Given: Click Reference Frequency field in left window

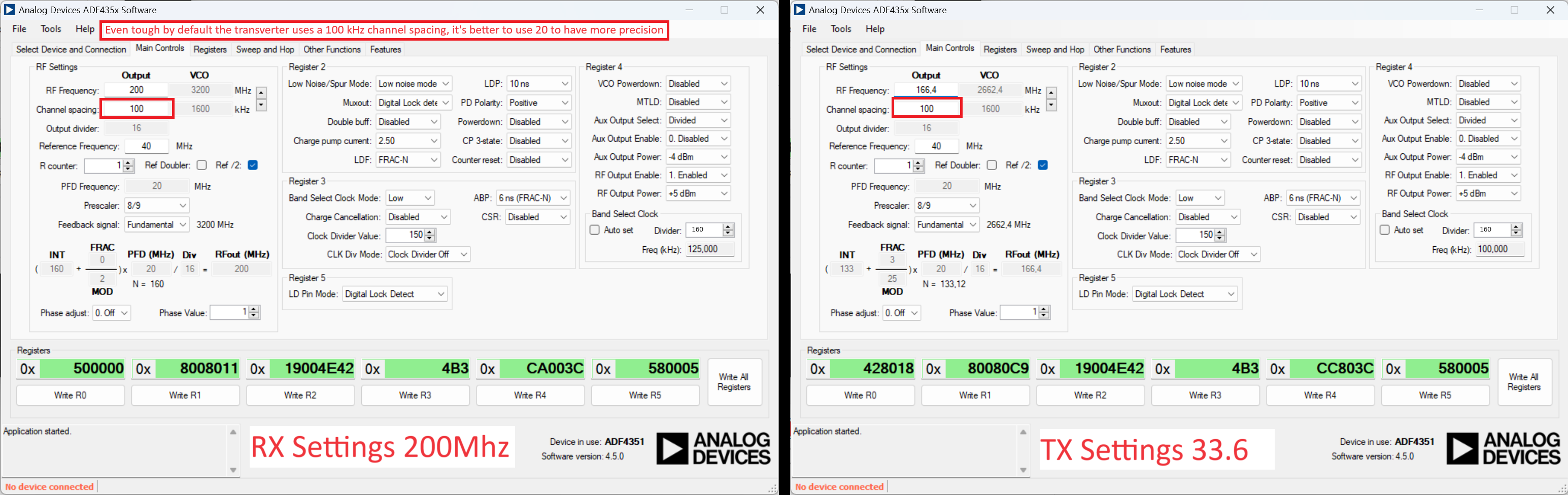Looking at the screenshot, I should point(146,146).
